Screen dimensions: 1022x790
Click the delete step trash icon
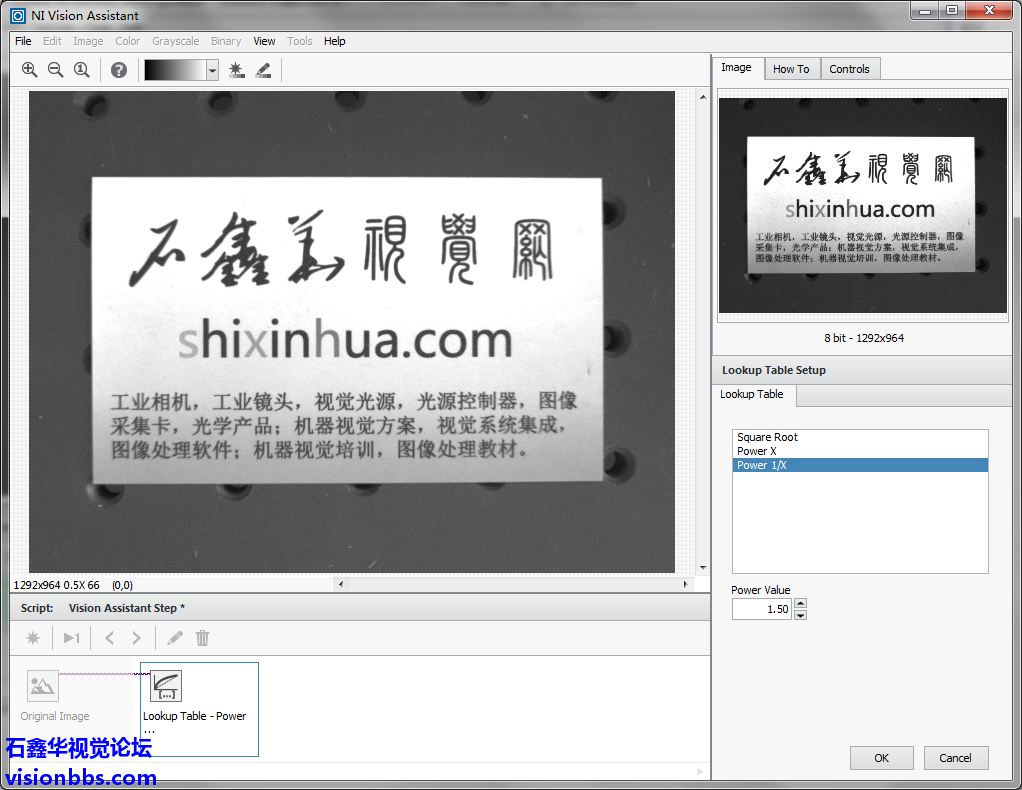[202, 638]
